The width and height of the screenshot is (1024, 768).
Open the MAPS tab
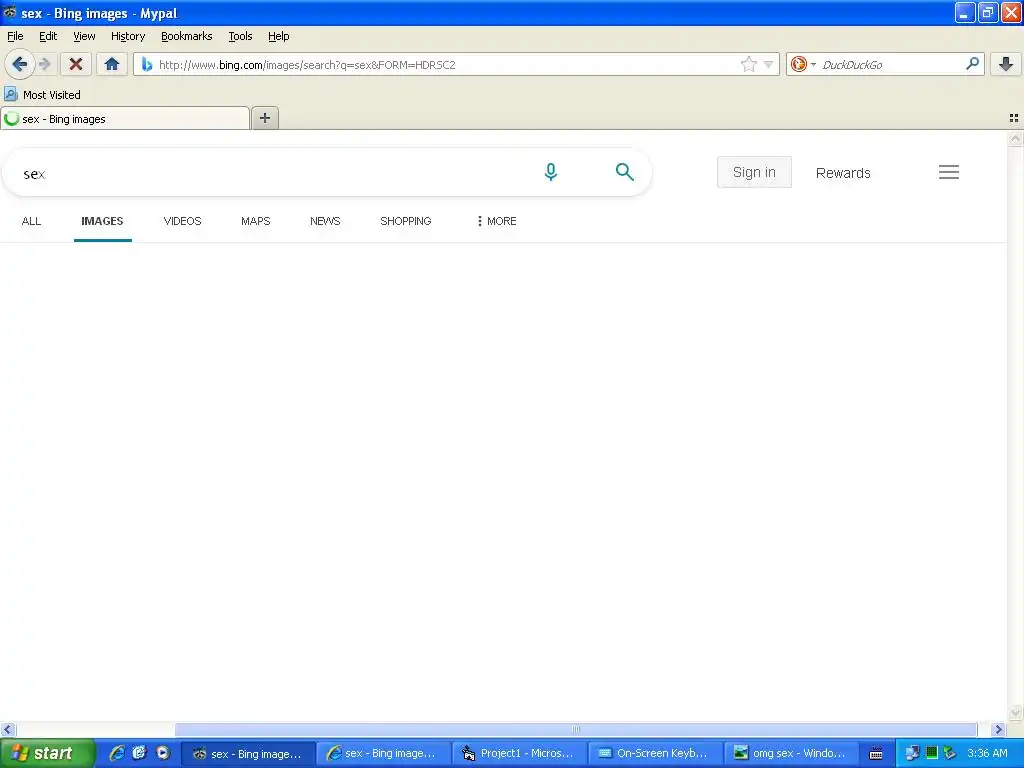pyautogui.click(x=255, y=221)
